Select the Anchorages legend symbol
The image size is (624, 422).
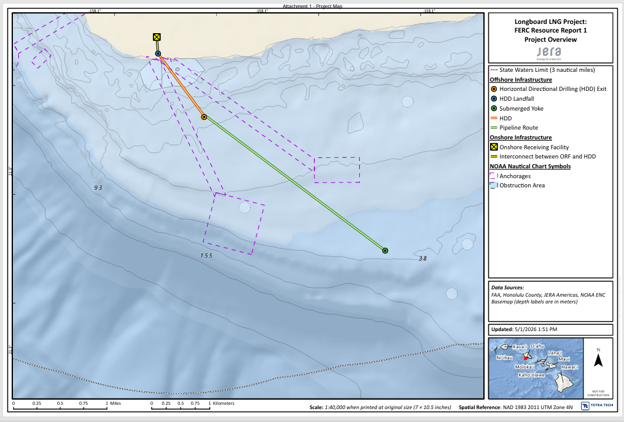[x=494, y=176]
